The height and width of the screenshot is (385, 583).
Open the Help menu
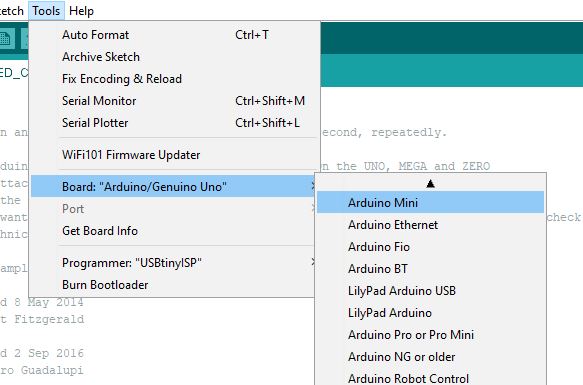pos(81,11)
